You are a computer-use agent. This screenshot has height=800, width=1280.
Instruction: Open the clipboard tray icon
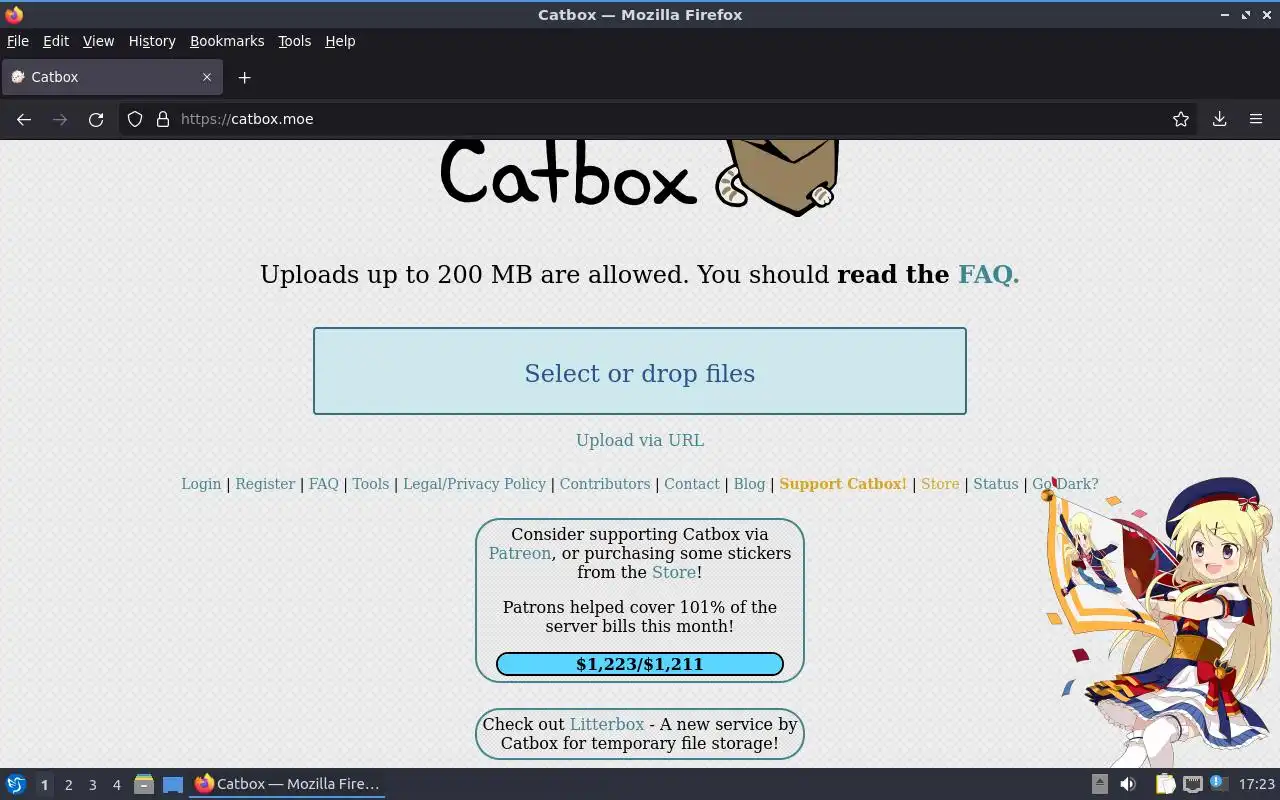pos(1165,784)
